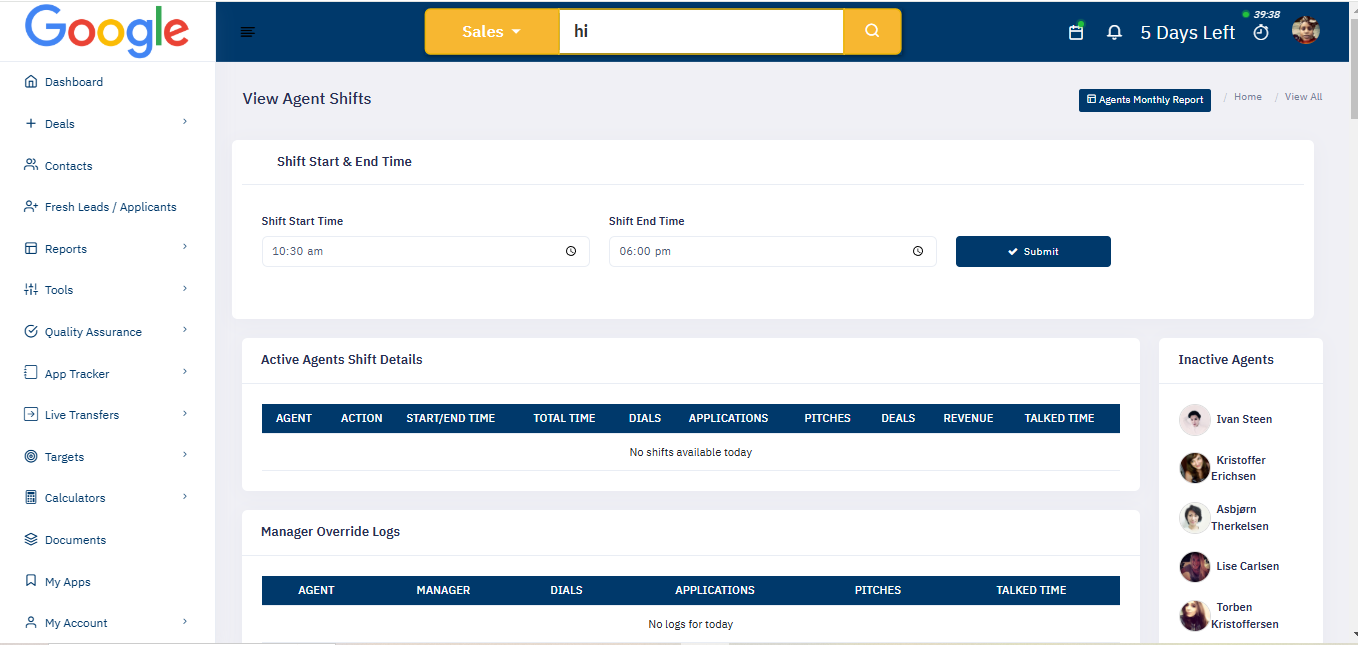Click clock icon in Shift End Time
1358x645 pixels.
[x=918, y=251]
